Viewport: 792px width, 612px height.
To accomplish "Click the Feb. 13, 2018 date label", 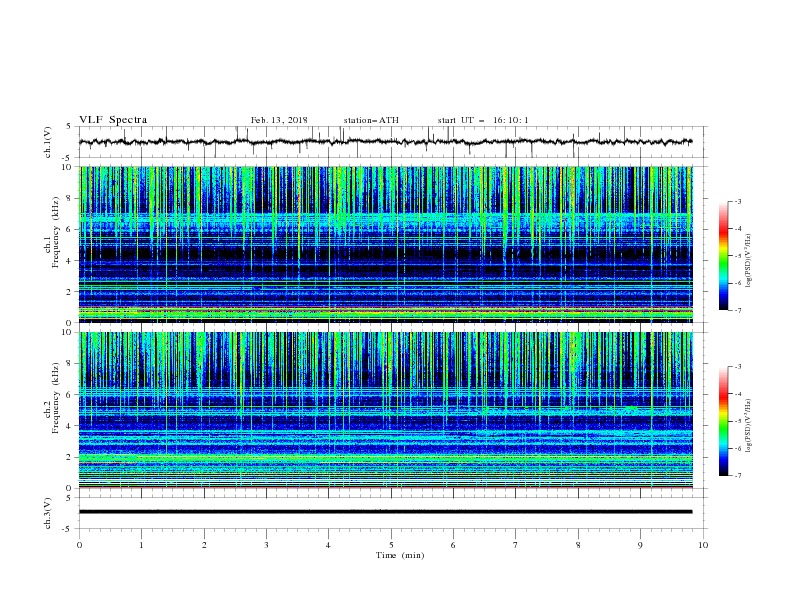I will pos(279,120).
